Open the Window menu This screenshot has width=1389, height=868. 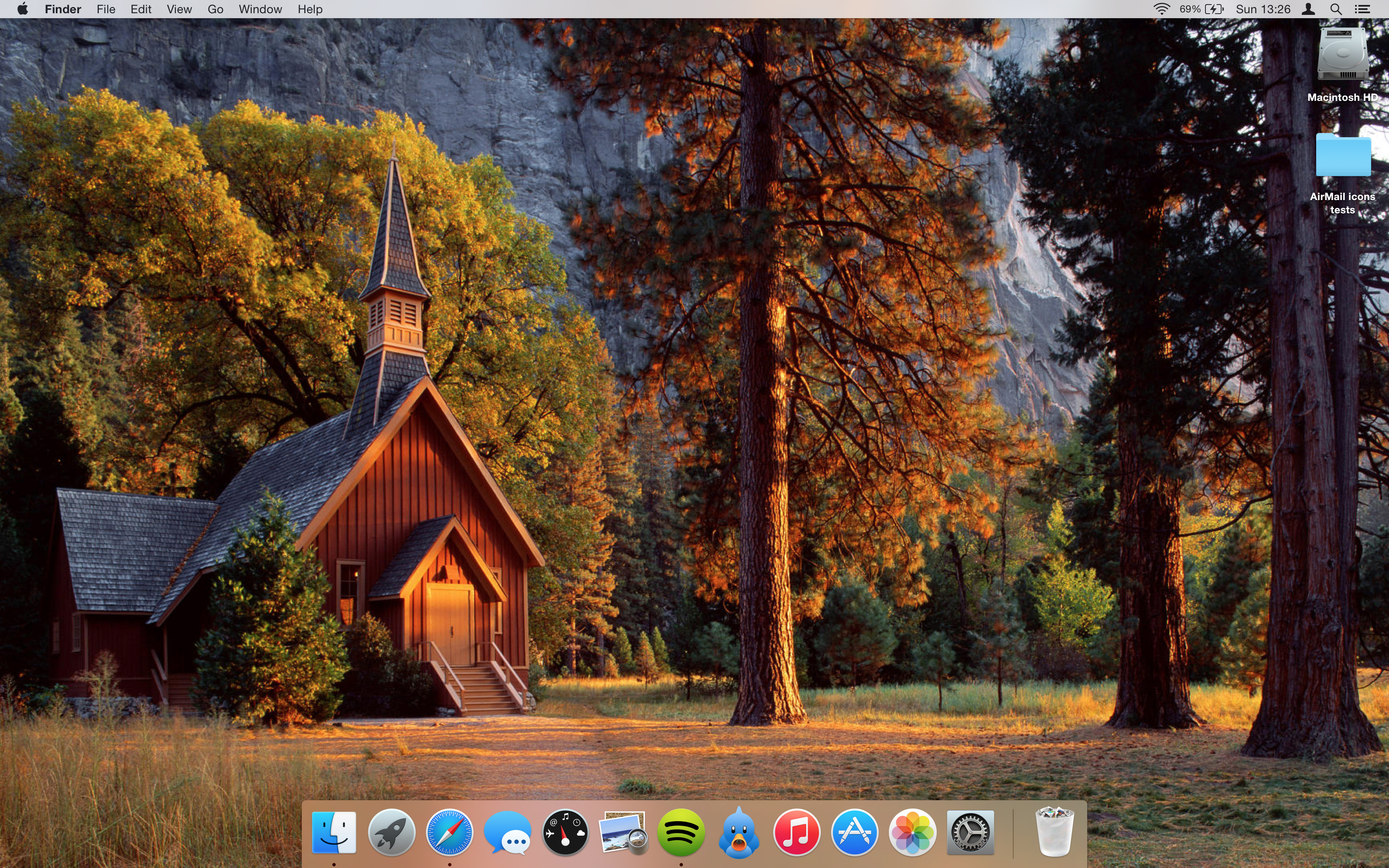pos(260,9)
